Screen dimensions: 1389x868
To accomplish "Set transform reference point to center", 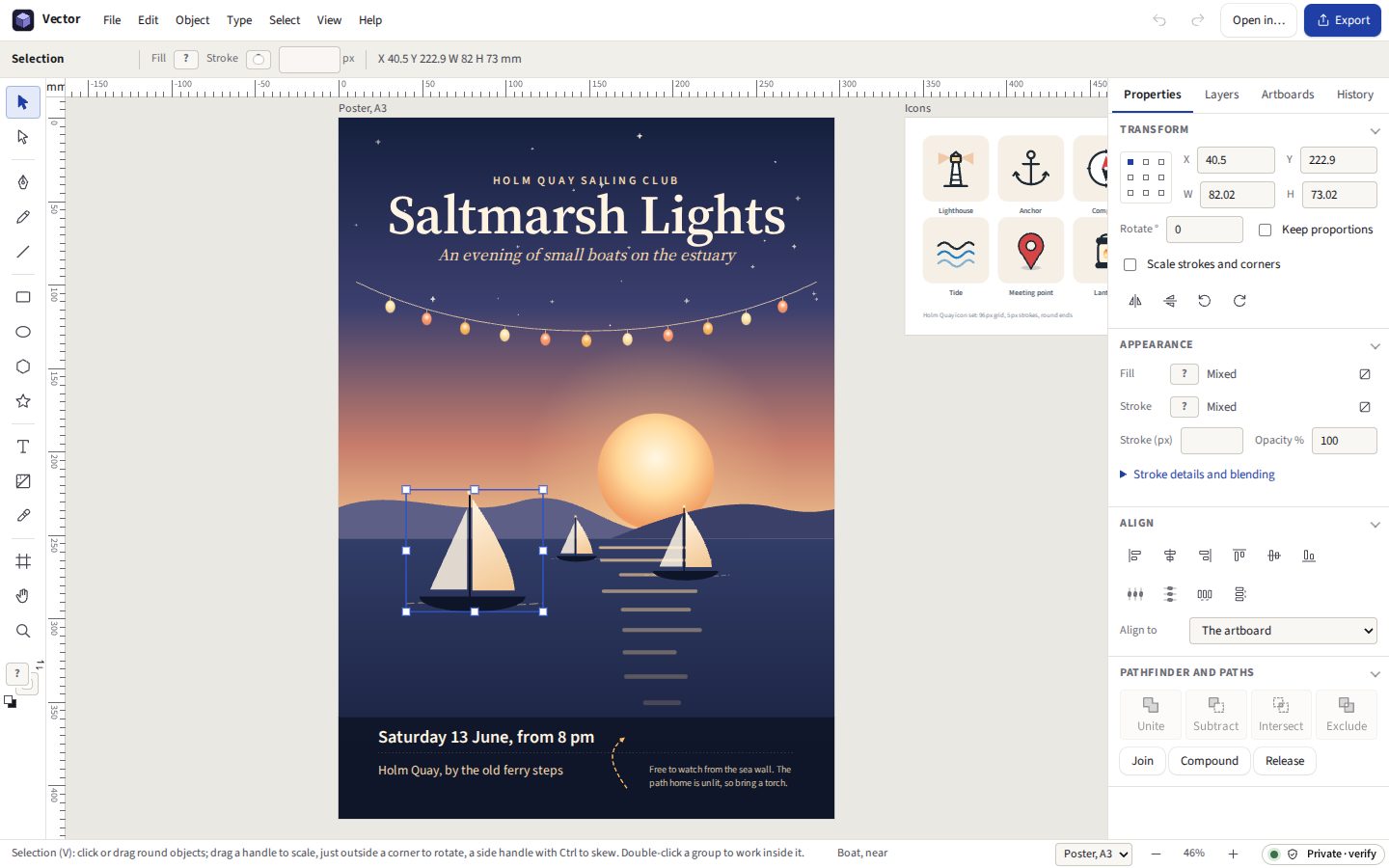I will [1146, 177].
